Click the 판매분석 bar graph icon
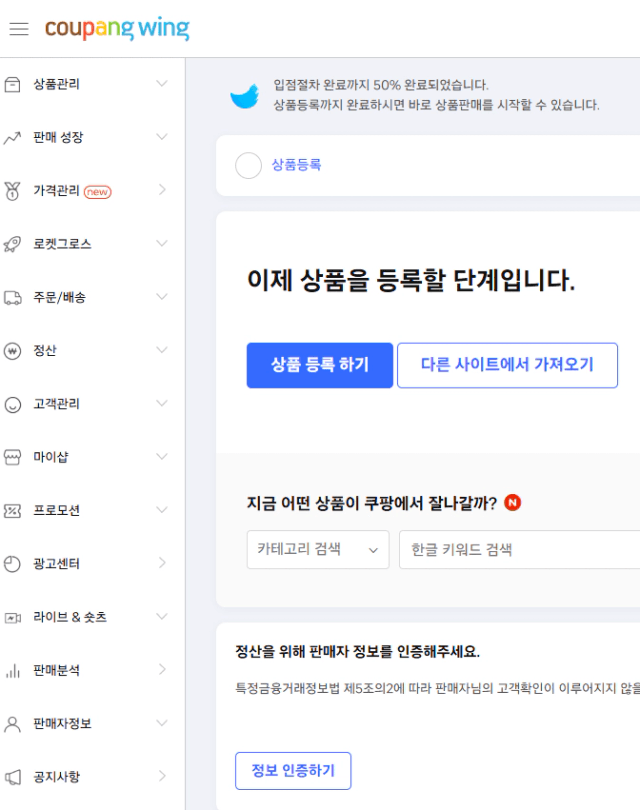 click(x=12, y=671)
